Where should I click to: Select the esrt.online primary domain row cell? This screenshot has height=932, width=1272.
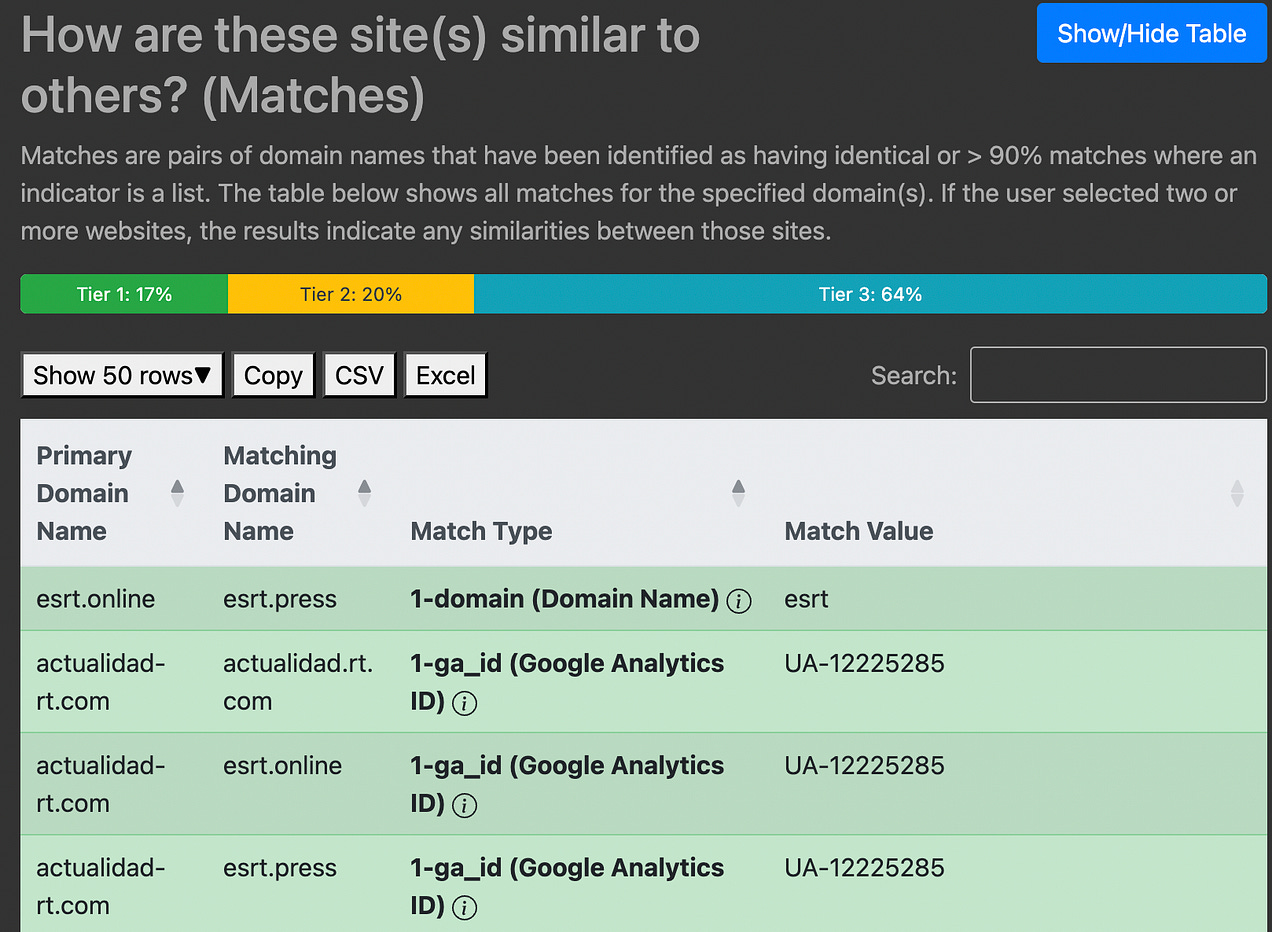tap(96, 599)
